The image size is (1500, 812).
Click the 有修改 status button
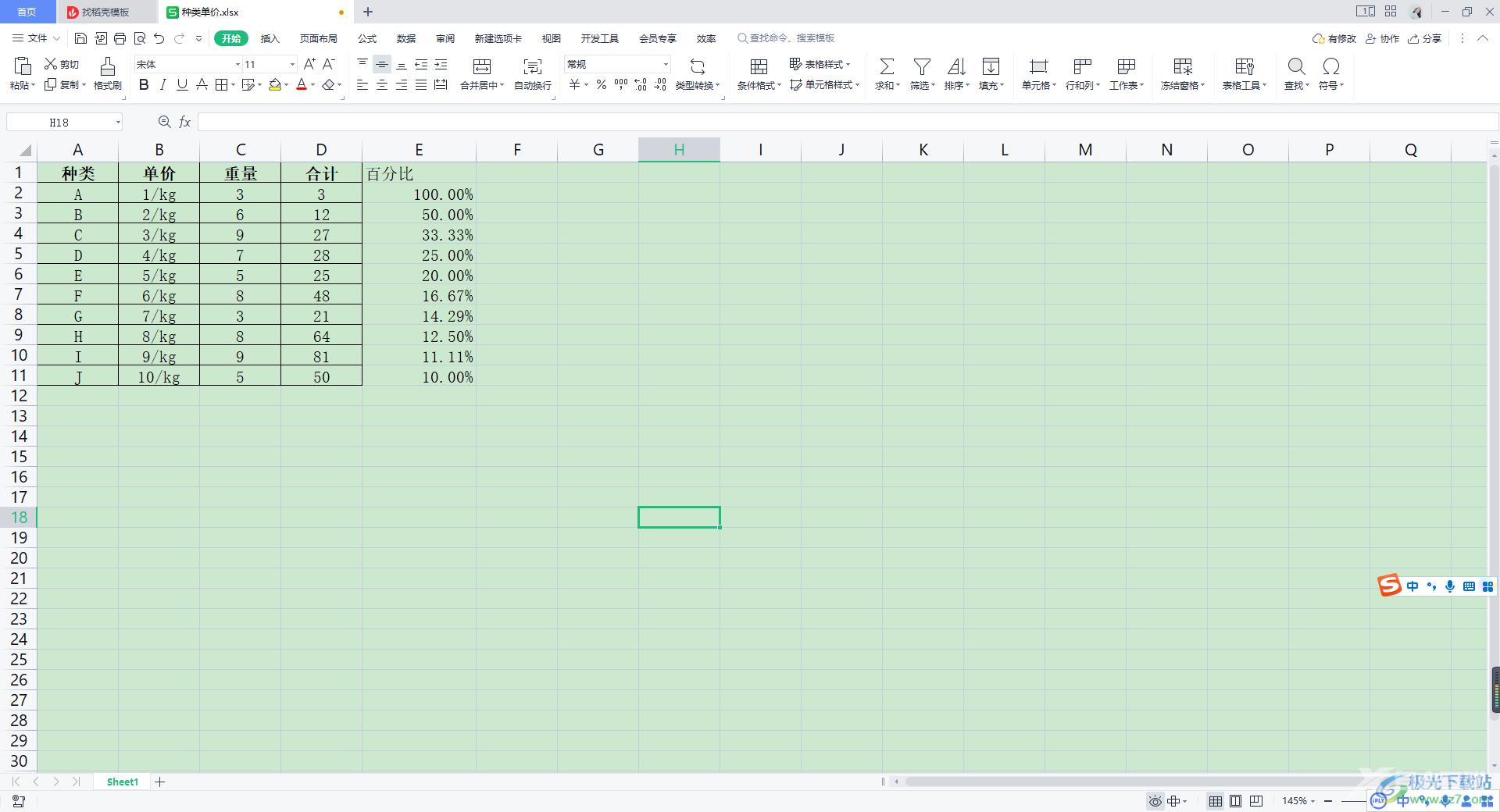click(x=1334, y=38)
